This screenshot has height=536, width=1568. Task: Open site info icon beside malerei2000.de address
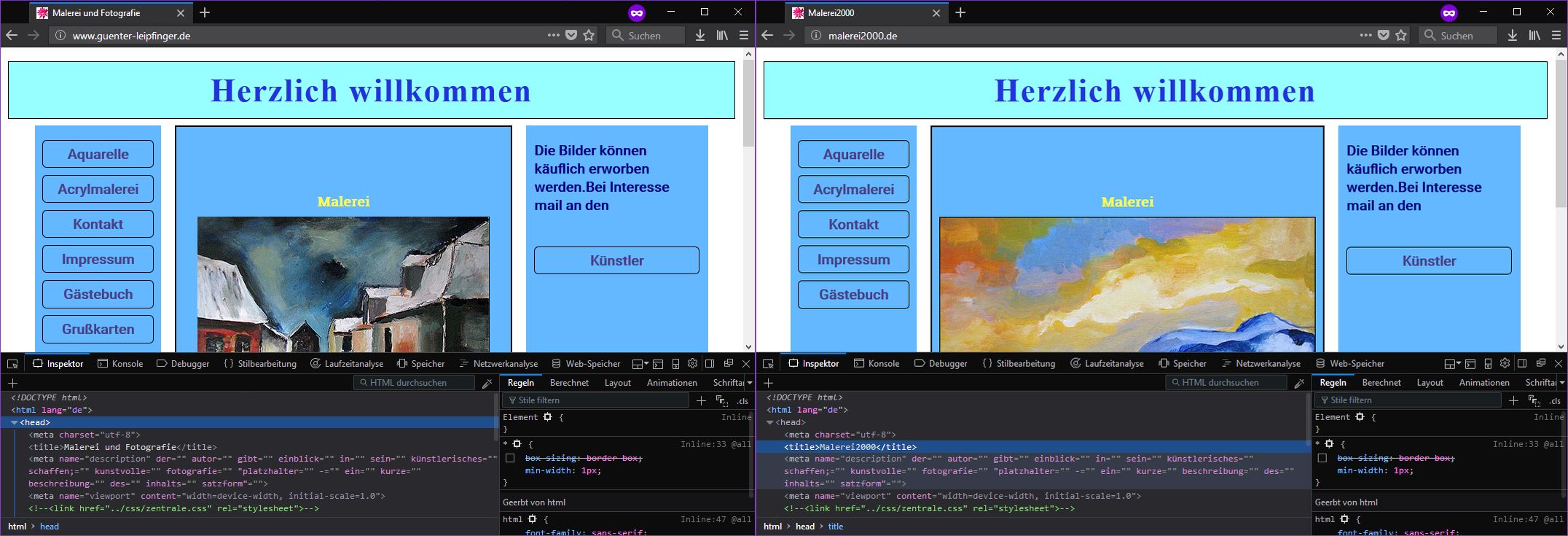point(816,35)
